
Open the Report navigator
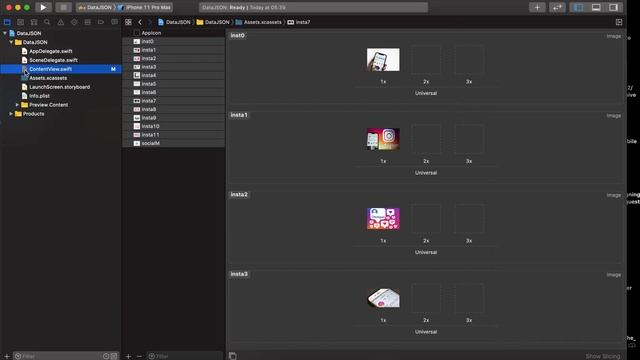pyautogui.click(x=114, y=22)
